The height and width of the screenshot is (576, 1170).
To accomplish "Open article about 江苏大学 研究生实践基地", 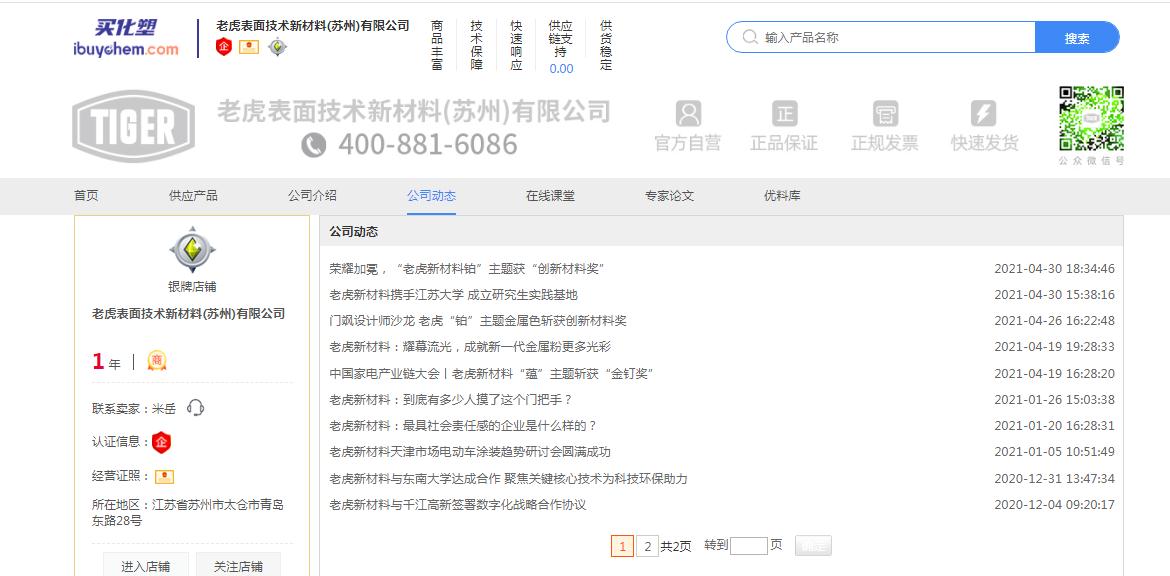I will point(454,295).
